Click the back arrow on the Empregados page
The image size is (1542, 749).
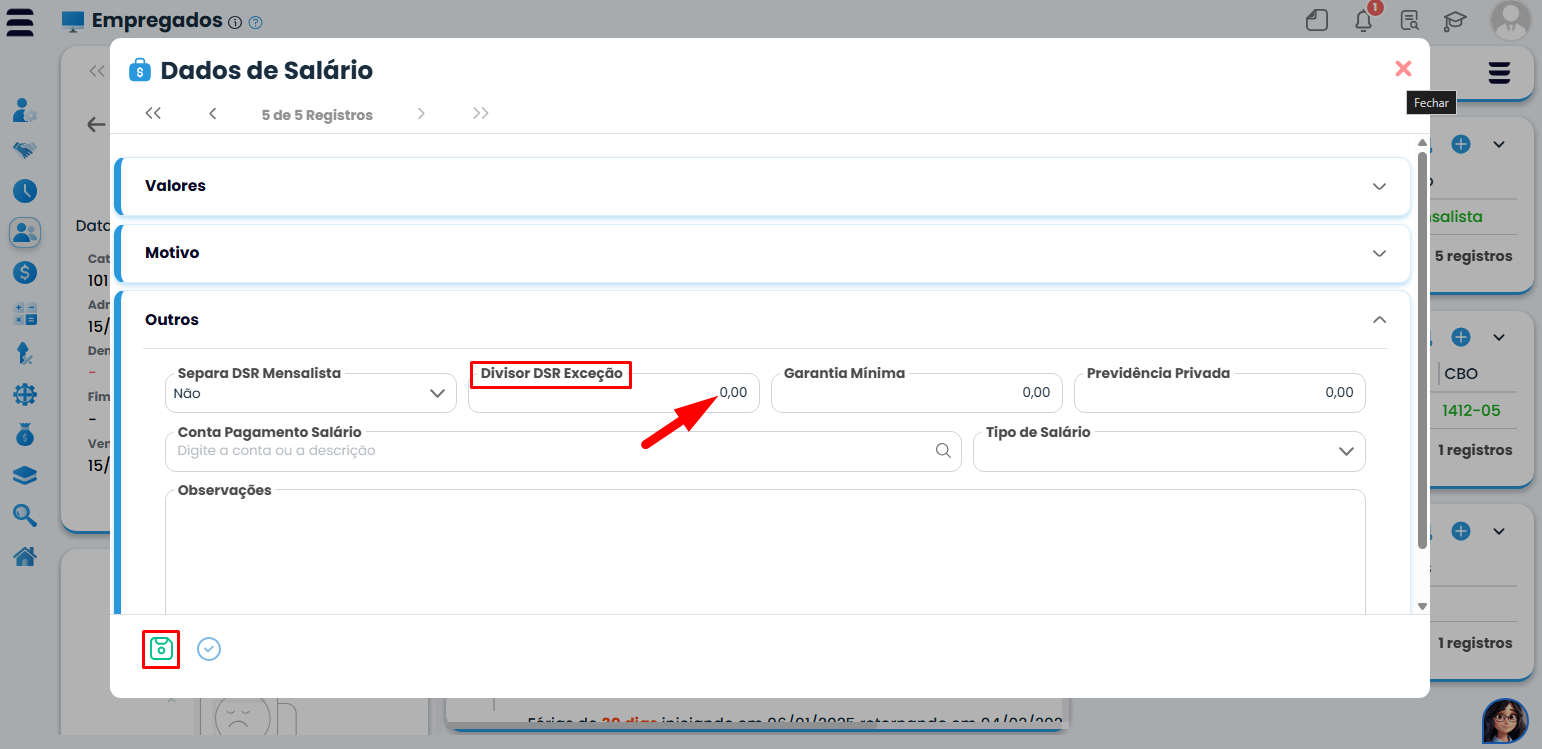coord(96,124)
